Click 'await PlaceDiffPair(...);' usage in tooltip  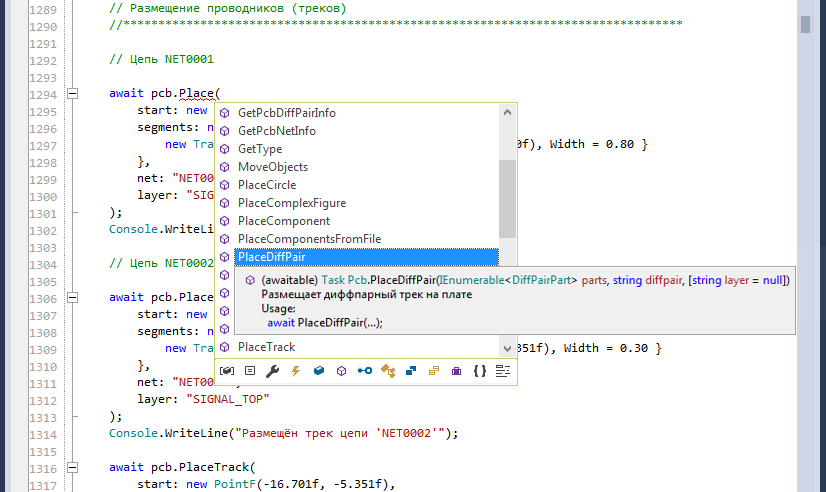(325, 323)
